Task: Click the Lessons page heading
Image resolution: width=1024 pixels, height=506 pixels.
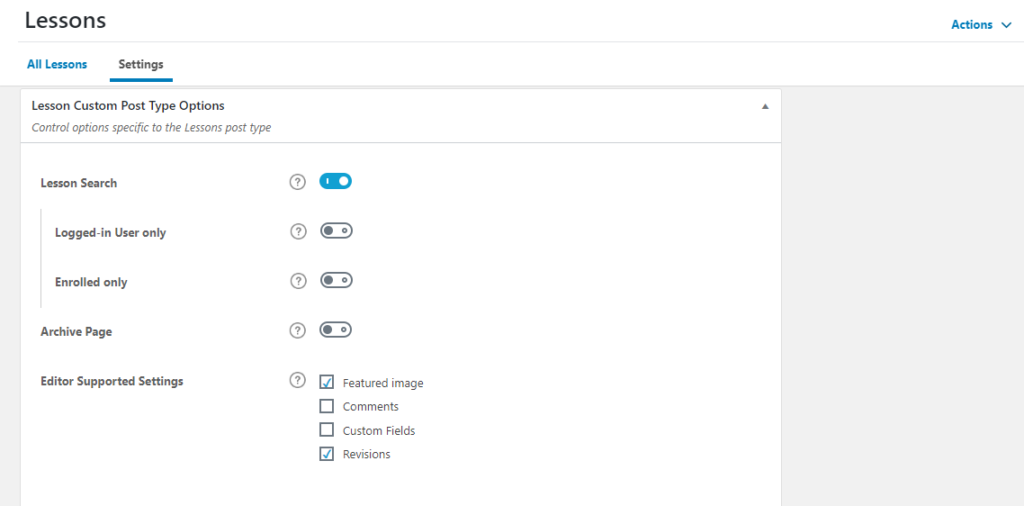Action: pos(65,20)
